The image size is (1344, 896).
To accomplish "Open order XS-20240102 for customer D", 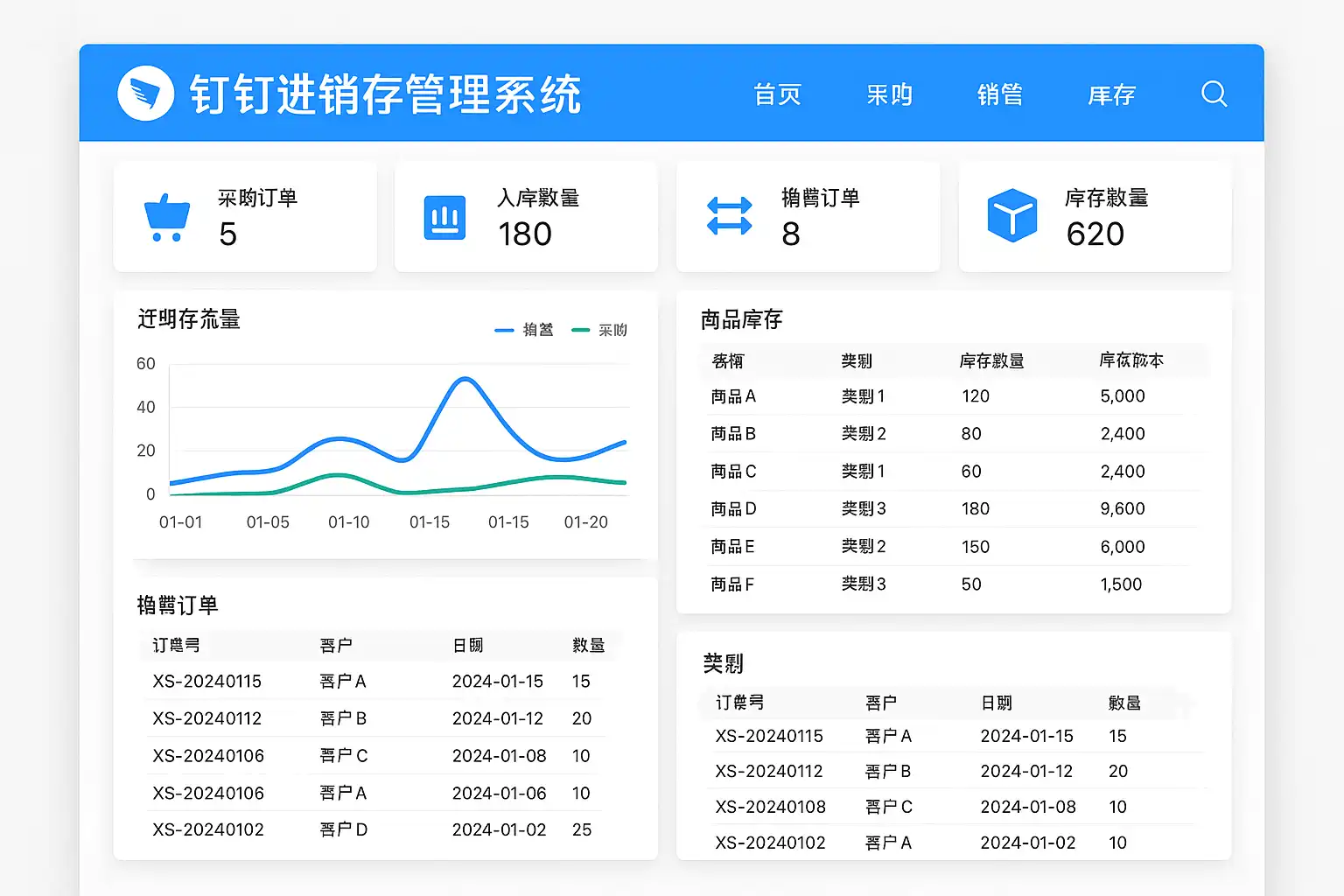I will pos(208,829).
